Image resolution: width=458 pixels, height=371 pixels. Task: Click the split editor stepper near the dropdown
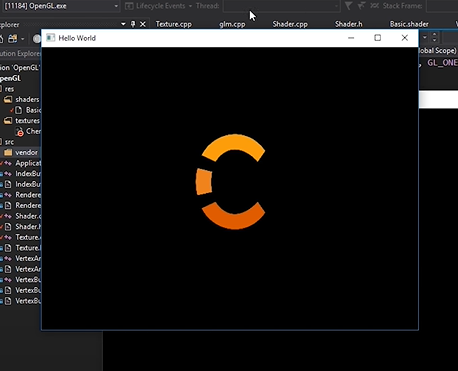point(434,37)
